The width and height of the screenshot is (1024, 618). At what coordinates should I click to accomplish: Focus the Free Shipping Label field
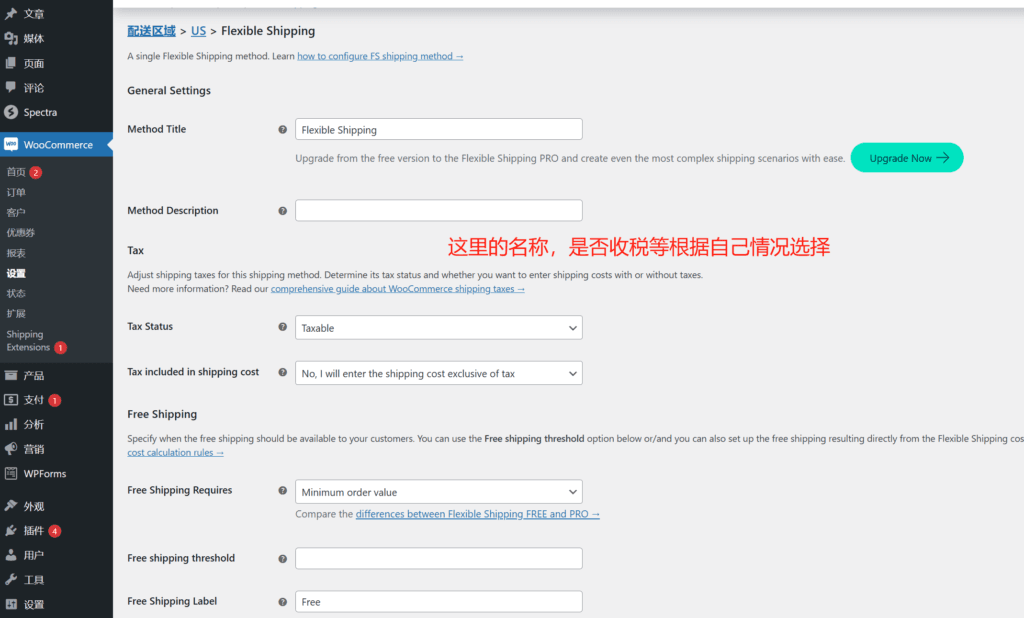point(439,602)
